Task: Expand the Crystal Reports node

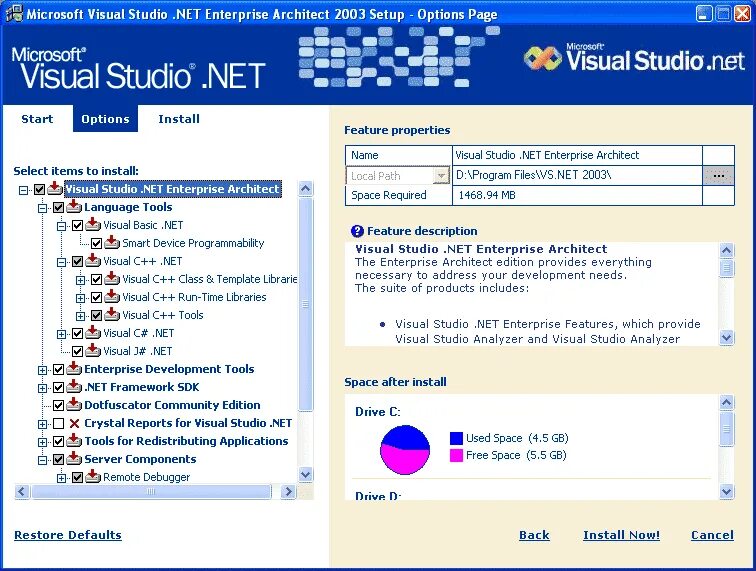Action: click(x=42, y=424)
